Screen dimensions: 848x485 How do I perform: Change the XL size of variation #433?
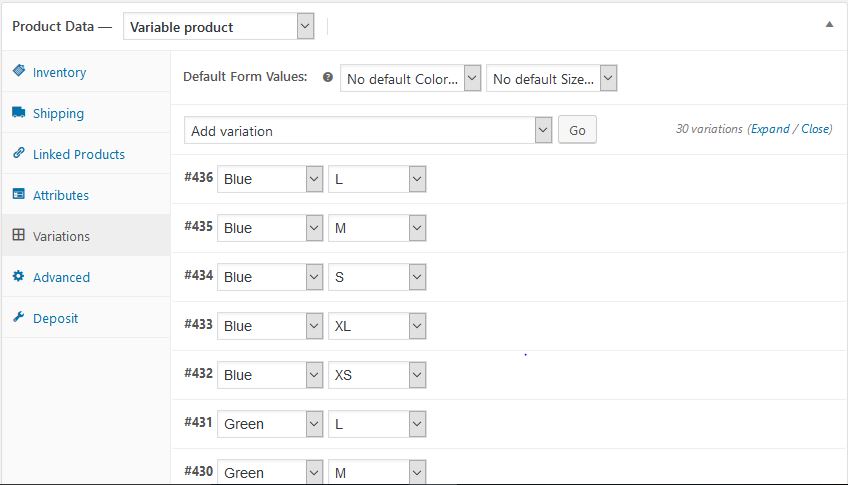[x=377, y=326]
